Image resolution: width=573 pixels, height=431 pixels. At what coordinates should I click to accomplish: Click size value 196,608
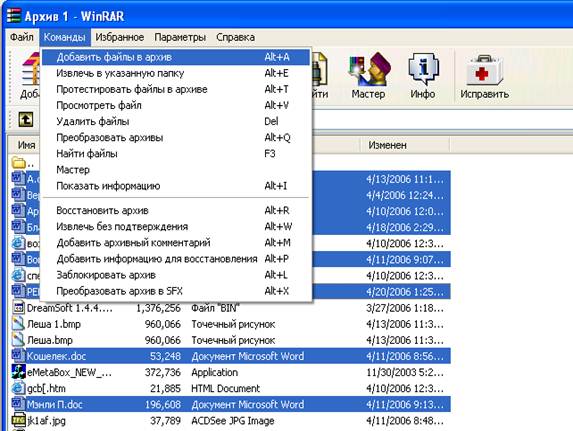[x=163, y=405]
